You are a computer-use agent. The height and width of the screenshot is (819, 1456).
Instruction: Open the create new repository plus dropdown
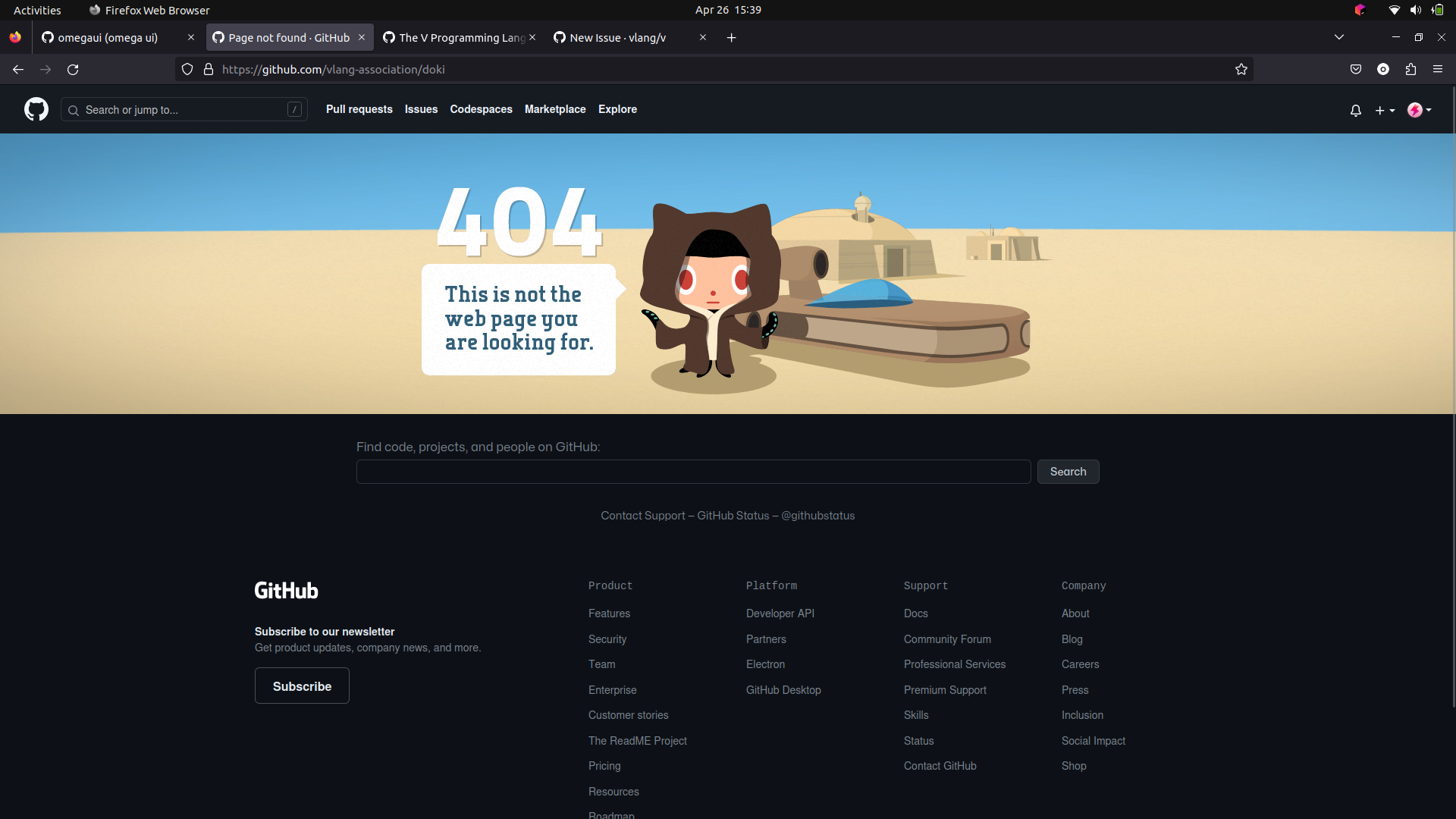click(x=1385, y=110)
